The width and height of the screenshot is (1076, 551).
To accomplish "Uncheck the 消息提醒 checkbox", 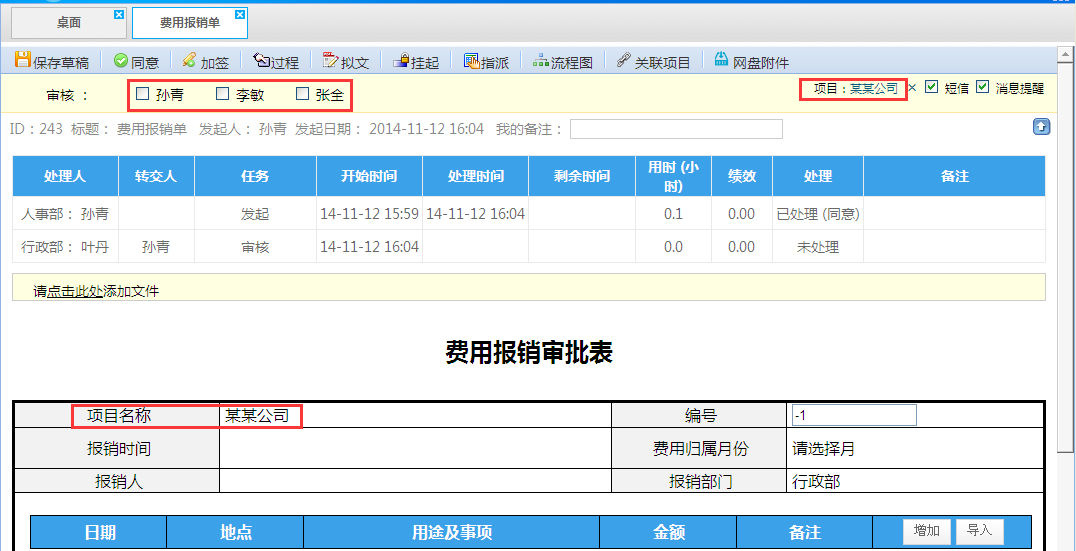I will point(983,87).
